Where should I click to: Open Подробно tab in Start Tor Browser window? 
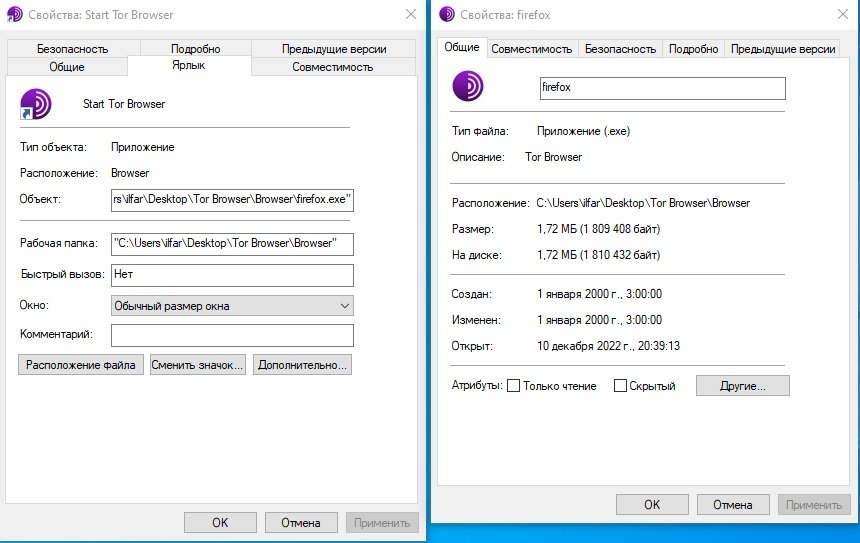(196, 49)
